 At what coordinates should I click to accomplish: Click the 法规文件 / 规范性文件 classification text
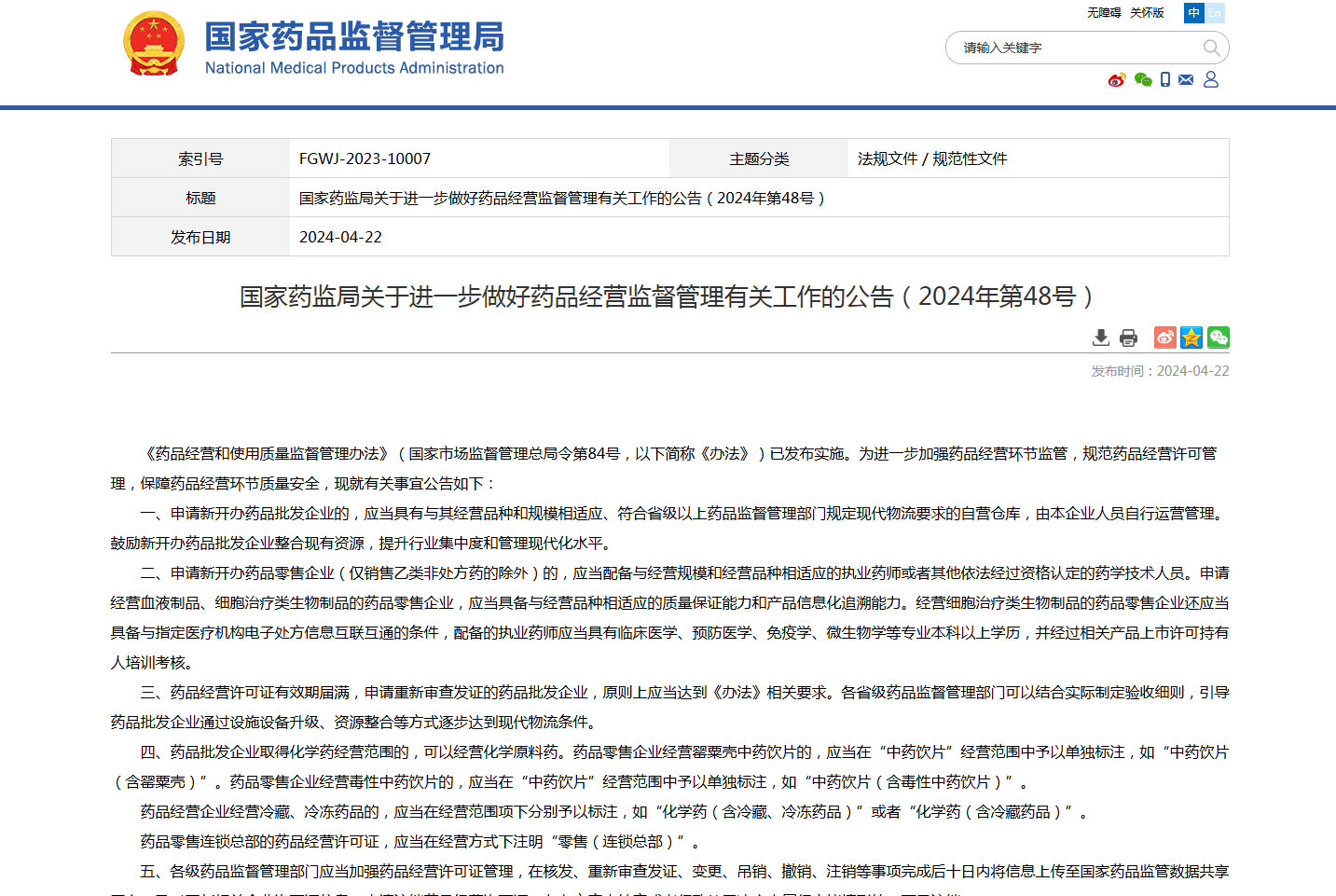[932, 159]
